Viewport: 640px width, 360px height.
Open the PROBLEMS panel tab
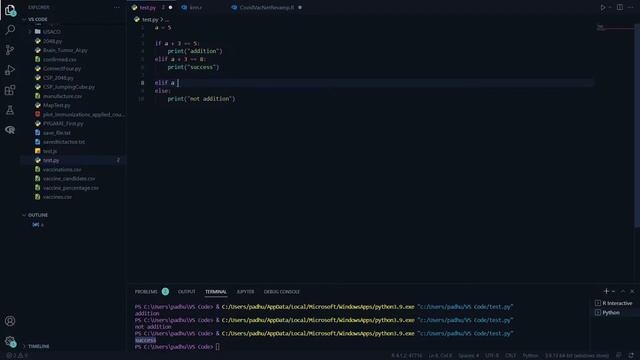[x=146, y=291]
